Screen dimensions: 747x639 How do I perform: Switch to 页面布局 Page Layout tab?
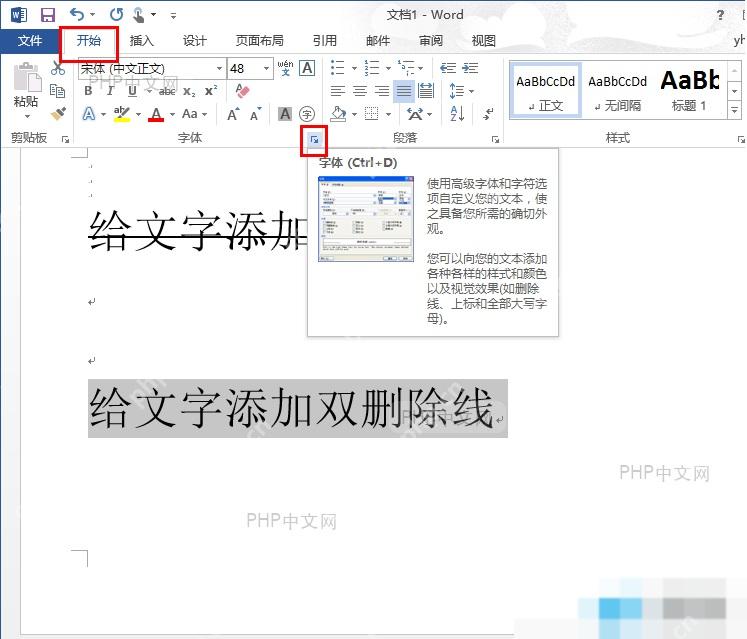click(x=260, y=41)
